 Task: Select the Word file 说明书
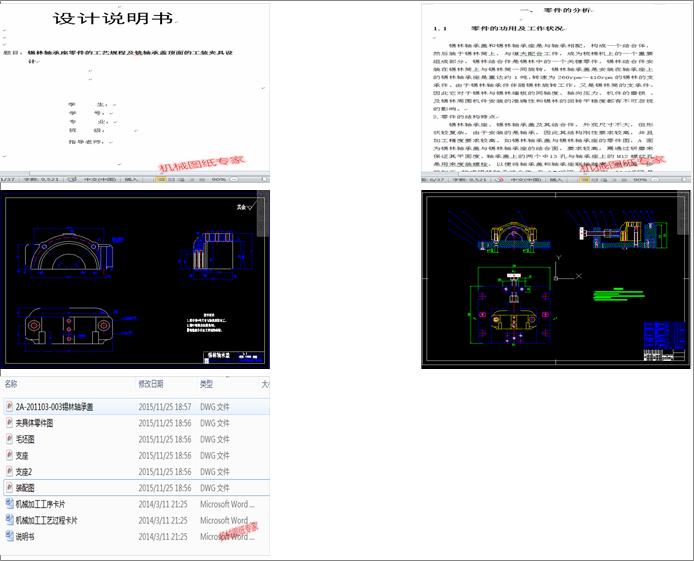[136, 536]
